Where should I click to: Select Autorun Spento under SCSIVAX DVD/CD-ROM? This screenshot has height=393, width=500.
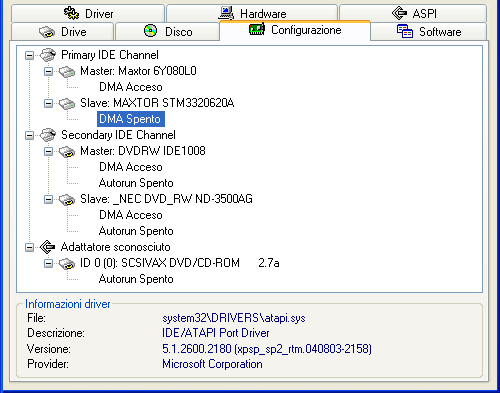(x=136, y=279)
